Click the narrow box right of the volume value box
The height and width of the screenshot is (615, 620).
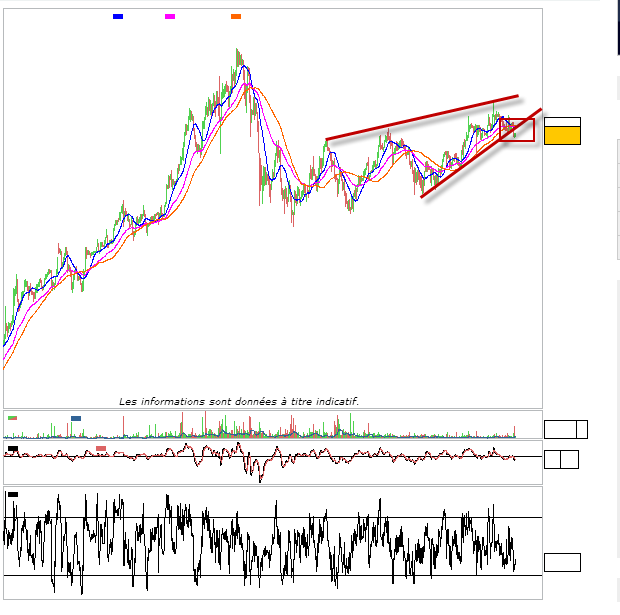tap(582, 429)
